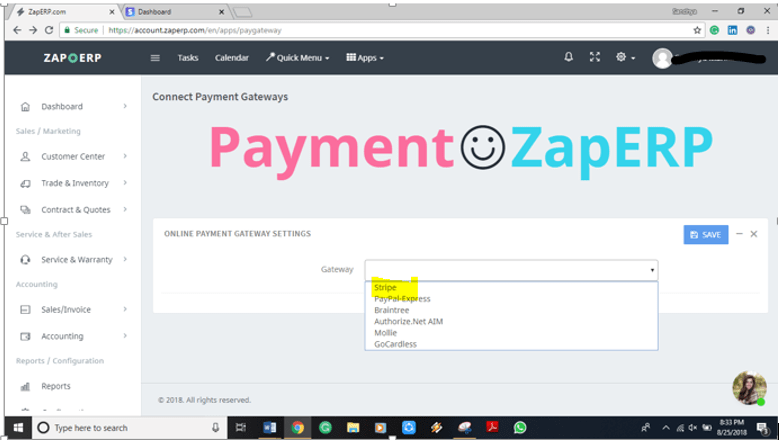Toggle fullscreen mode icon in header
Image resolution: width=783 pixels, height=442 pixels.
tap(594, 57)
